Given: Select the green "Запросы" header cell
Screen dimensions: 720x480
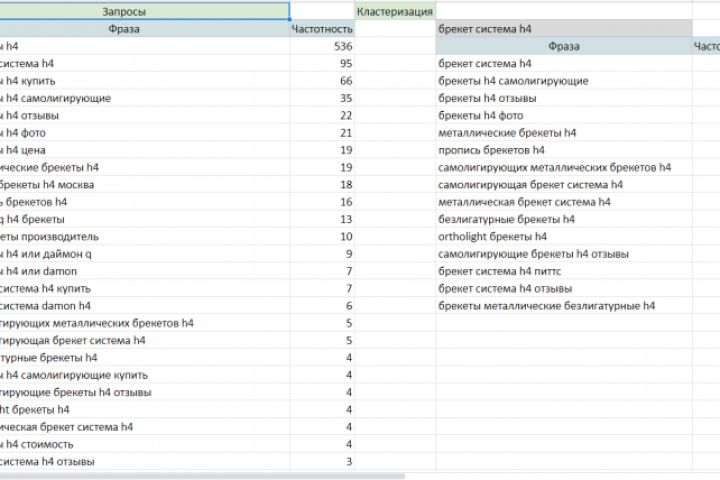Looking at the screenshot, I should (x=144, y=11).
